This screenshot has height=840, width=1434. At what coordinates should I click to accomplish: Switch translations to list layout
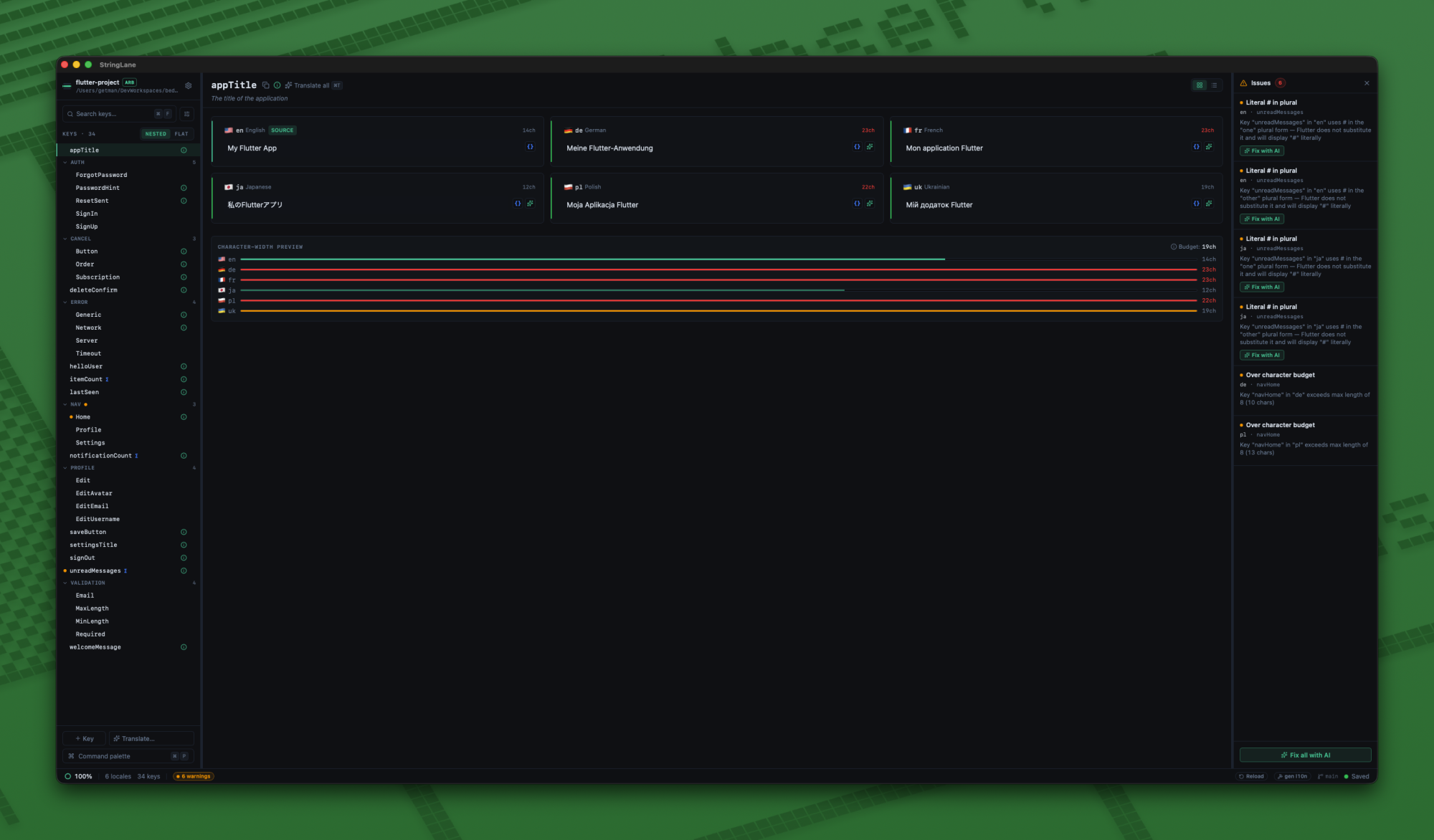coord(1214,85)
